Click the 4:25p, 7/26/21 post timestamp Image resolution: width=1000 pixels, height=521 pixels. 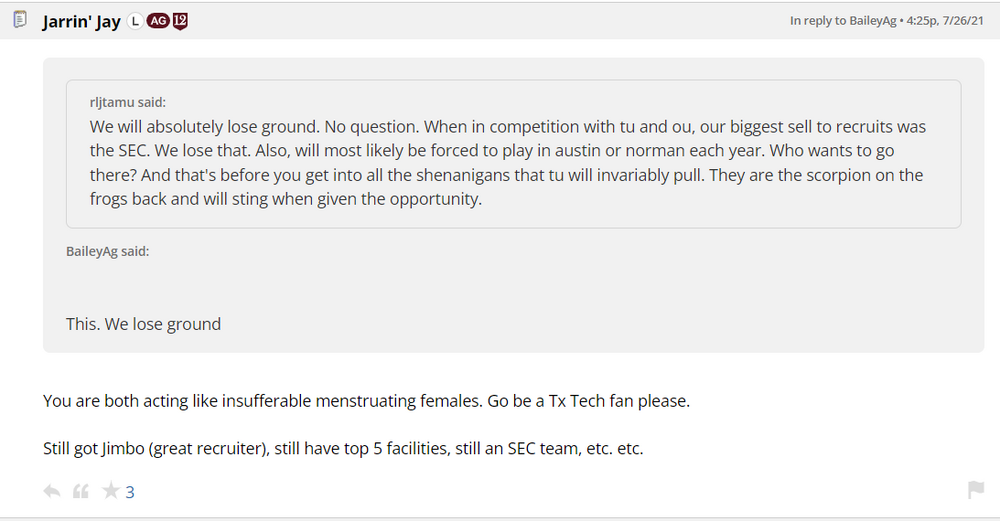960,21
